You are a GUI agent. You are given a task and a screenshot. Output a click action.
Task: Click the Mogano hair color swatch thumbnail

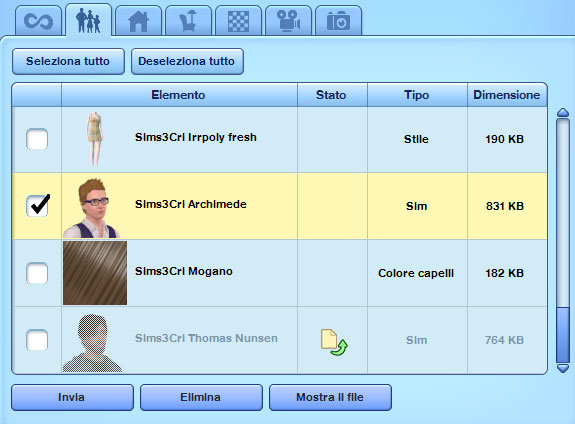95,273
